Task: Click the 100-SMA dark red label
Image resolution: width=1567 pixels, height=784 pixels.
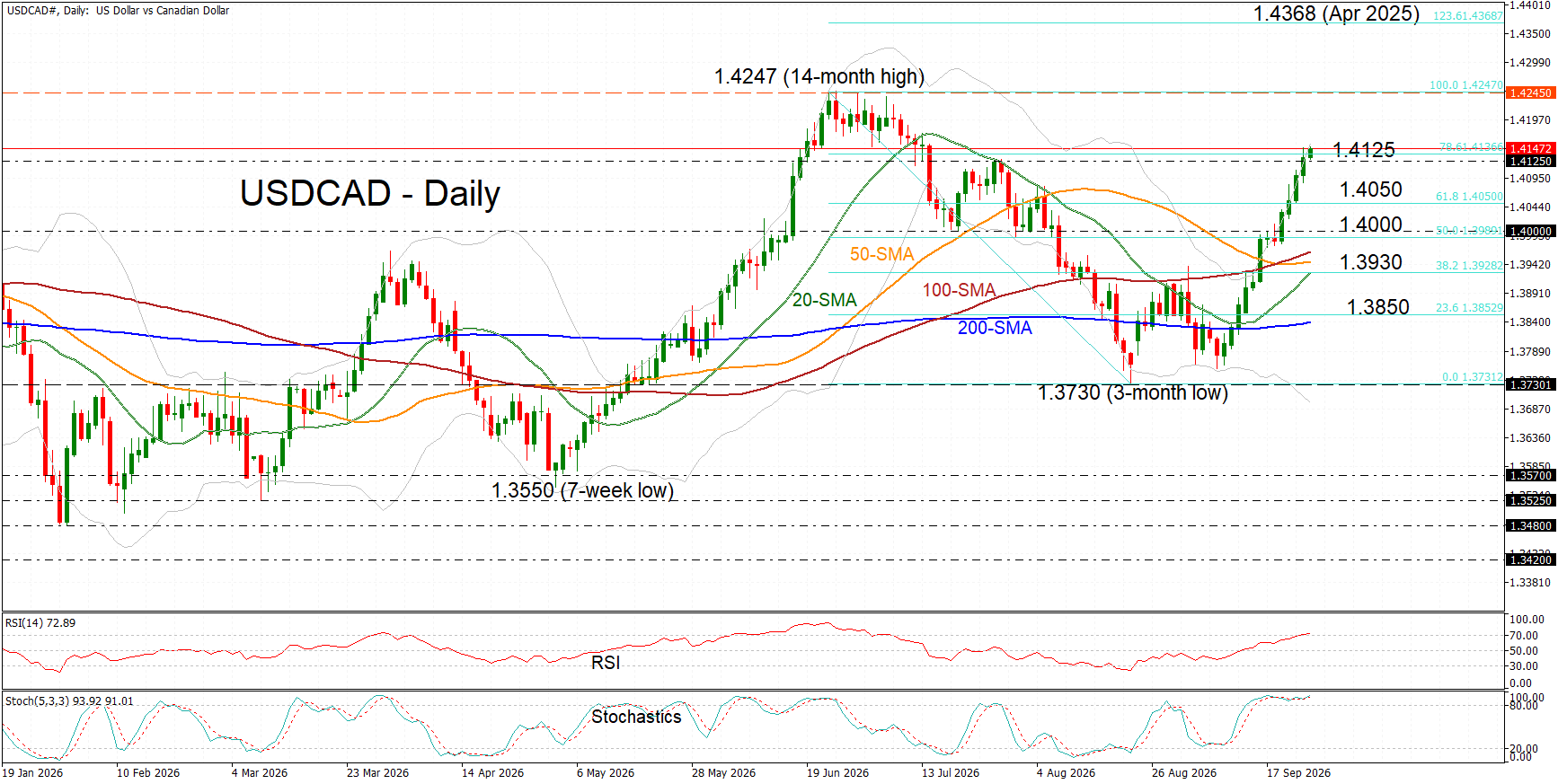Action: 959,290
